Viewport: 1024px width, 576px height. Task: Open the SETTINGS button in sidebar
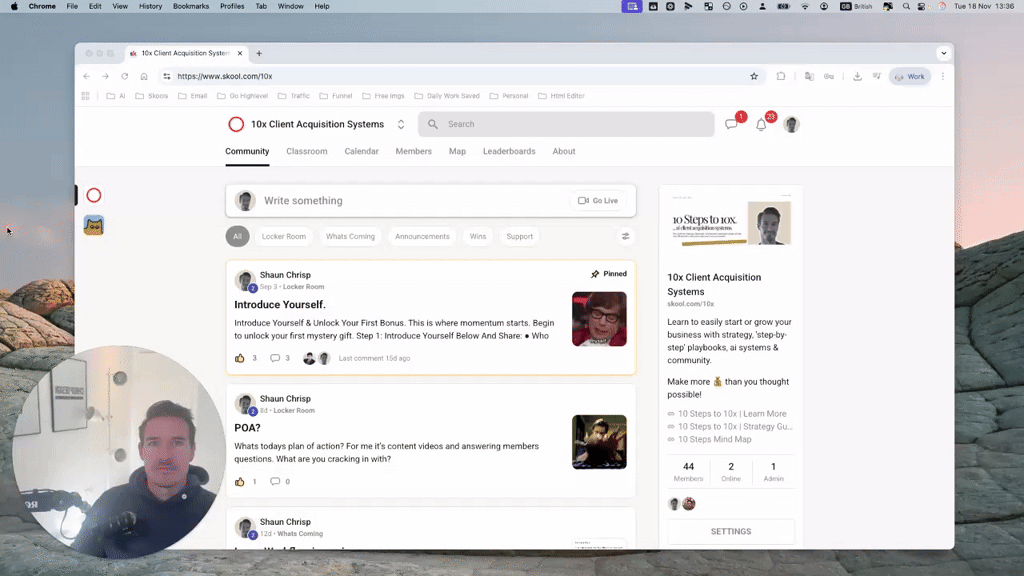pyautogui.click(x=731, y=532)
